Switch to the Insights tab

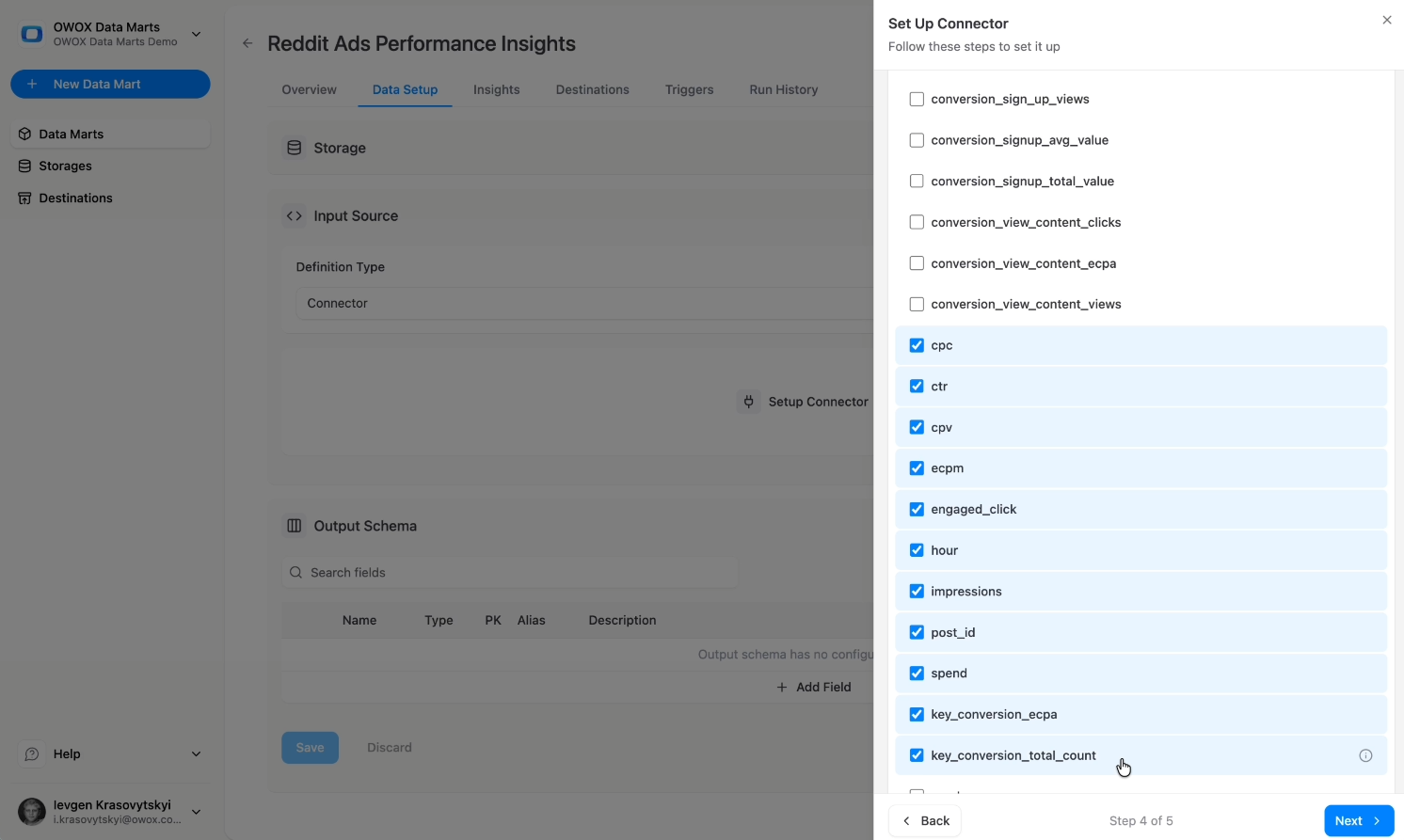tap(496, 89)
